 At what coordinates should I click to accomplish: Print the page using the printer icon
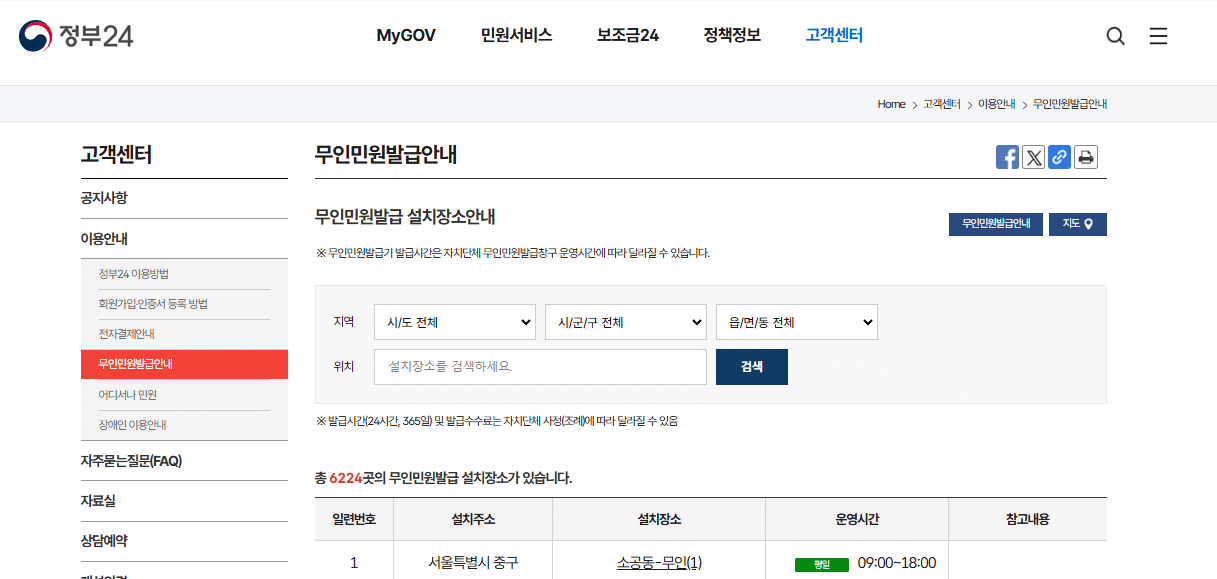pyautogui.click(x=1085, y=156)
